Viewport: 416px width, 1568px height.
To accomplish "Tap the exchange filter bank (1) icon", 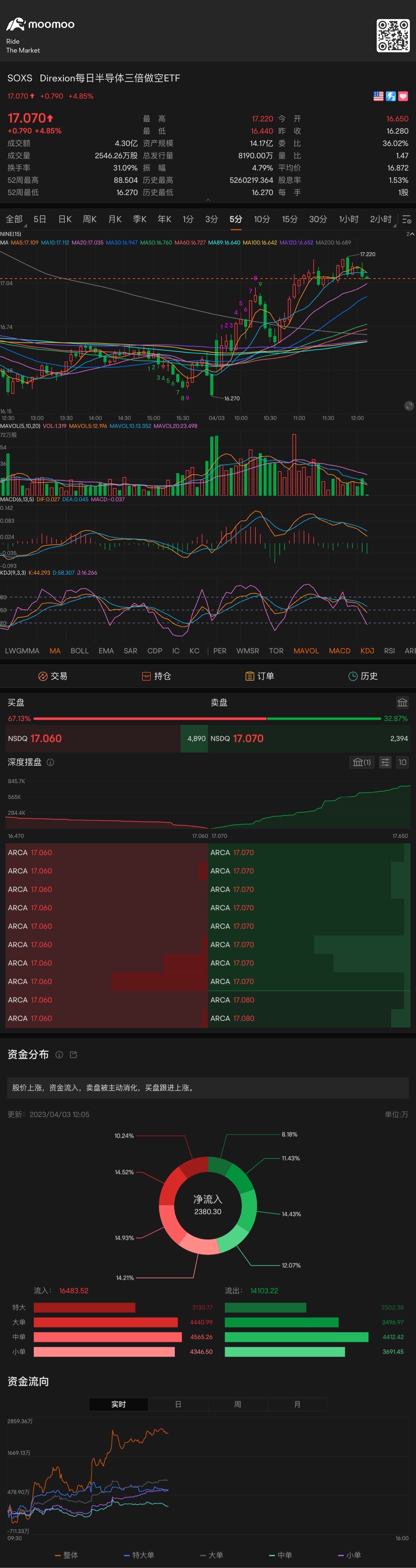I will [x=362, y=762].
